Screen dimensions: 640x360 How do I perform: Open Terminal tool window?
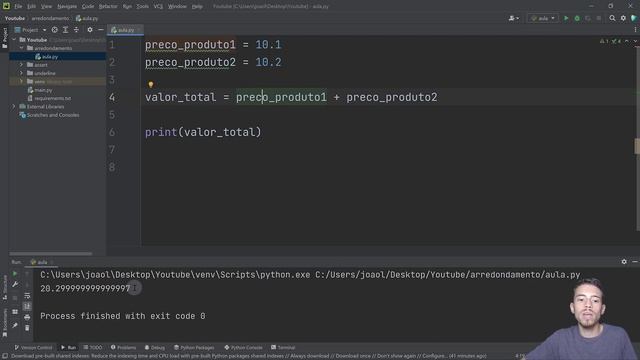tap(283, 347)
